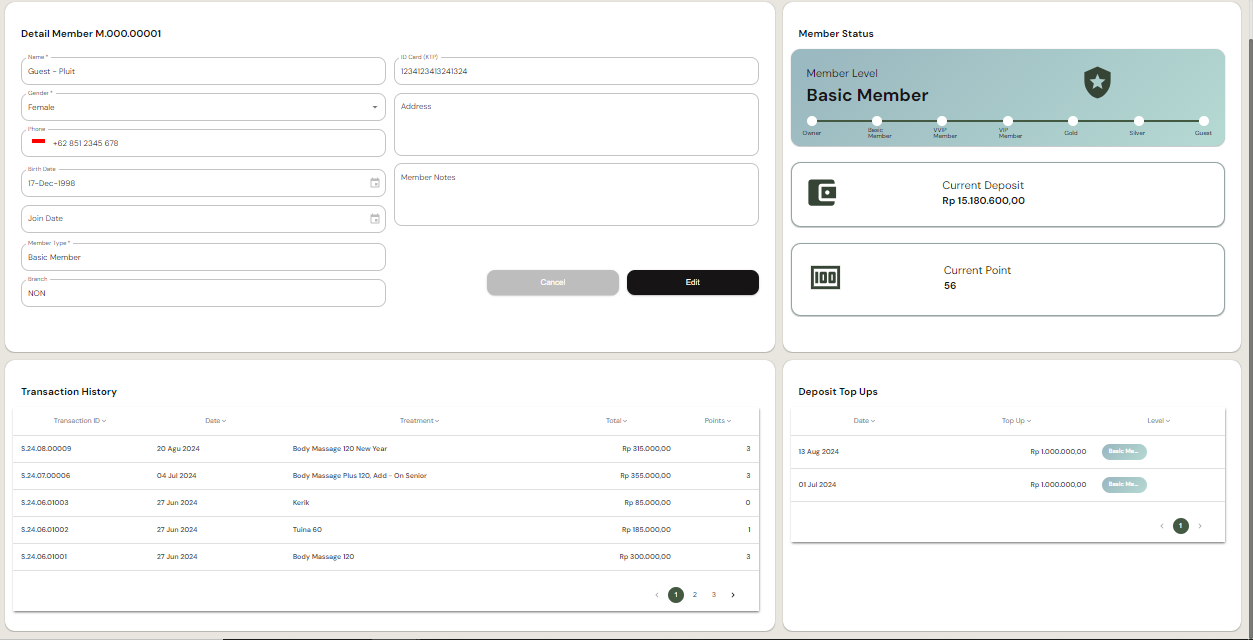Go to previous transaction history page
The width and height of the screenshot is (1253, 640).
tap(657, 595)
